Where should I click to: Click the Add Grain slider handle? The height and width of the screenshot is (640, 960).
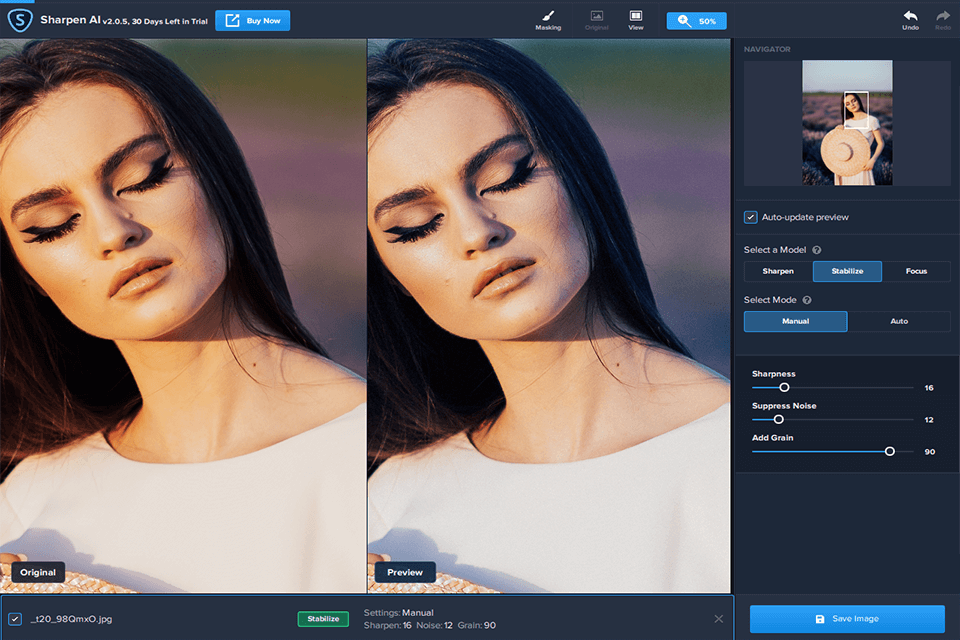tap(889, 451)
